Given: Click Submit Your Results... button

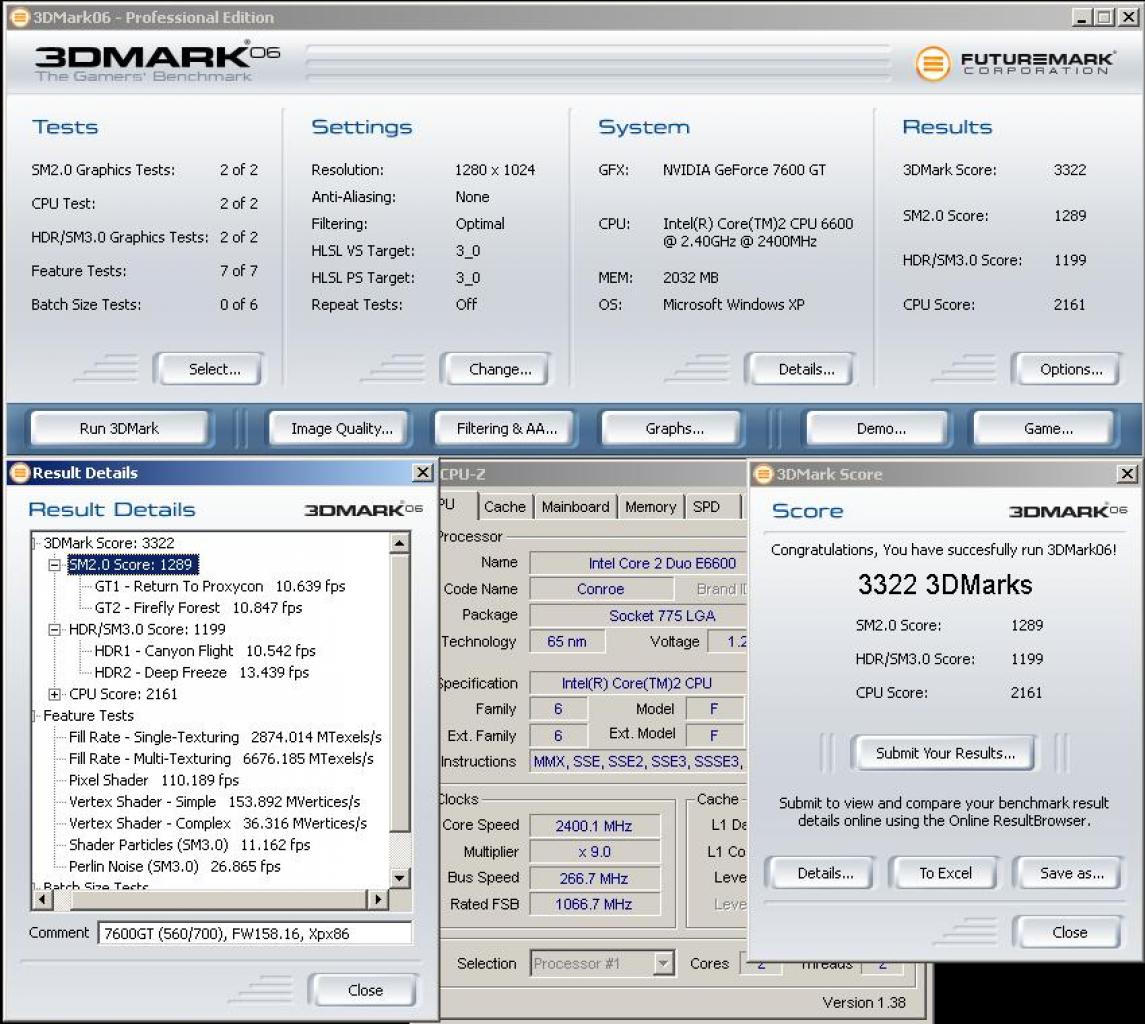Looking at the screenshot, I should [945, 753].
